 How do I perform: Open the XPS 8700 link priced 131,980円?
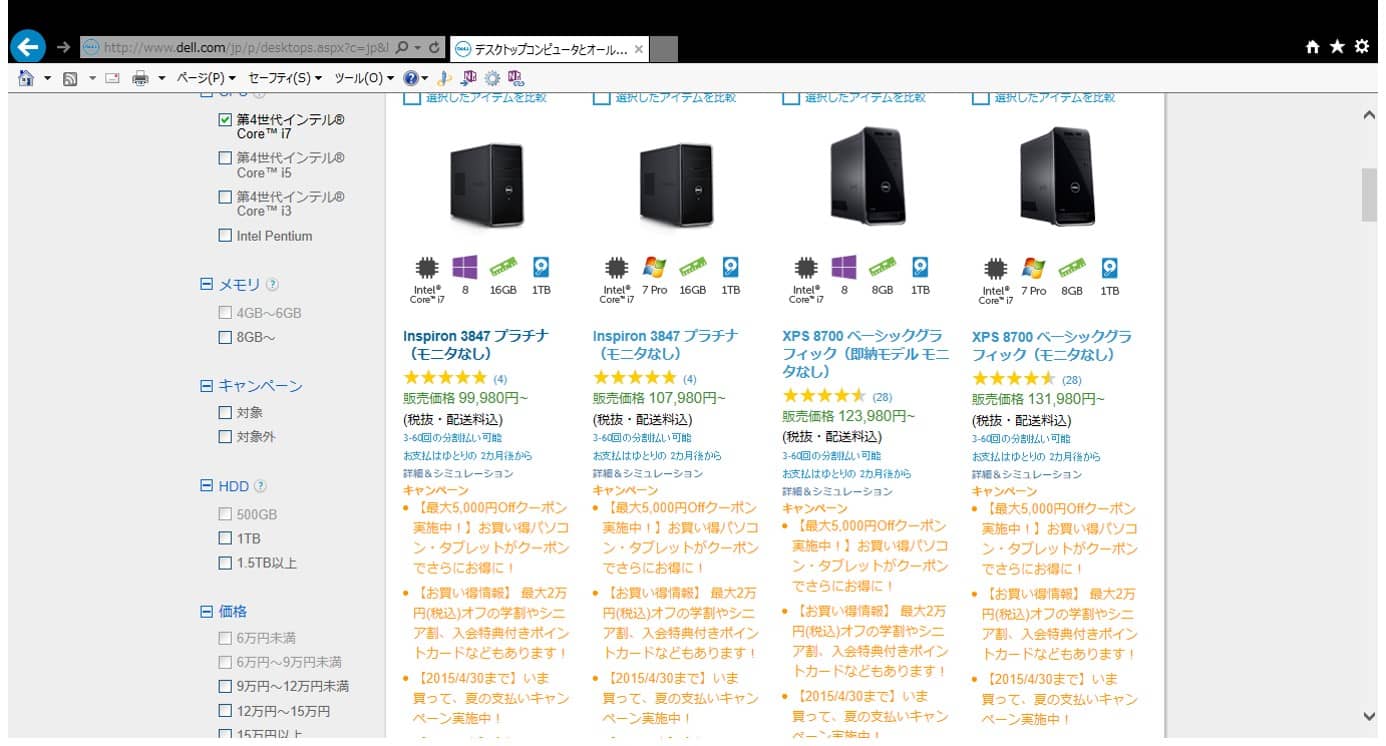pos(1052,345)
